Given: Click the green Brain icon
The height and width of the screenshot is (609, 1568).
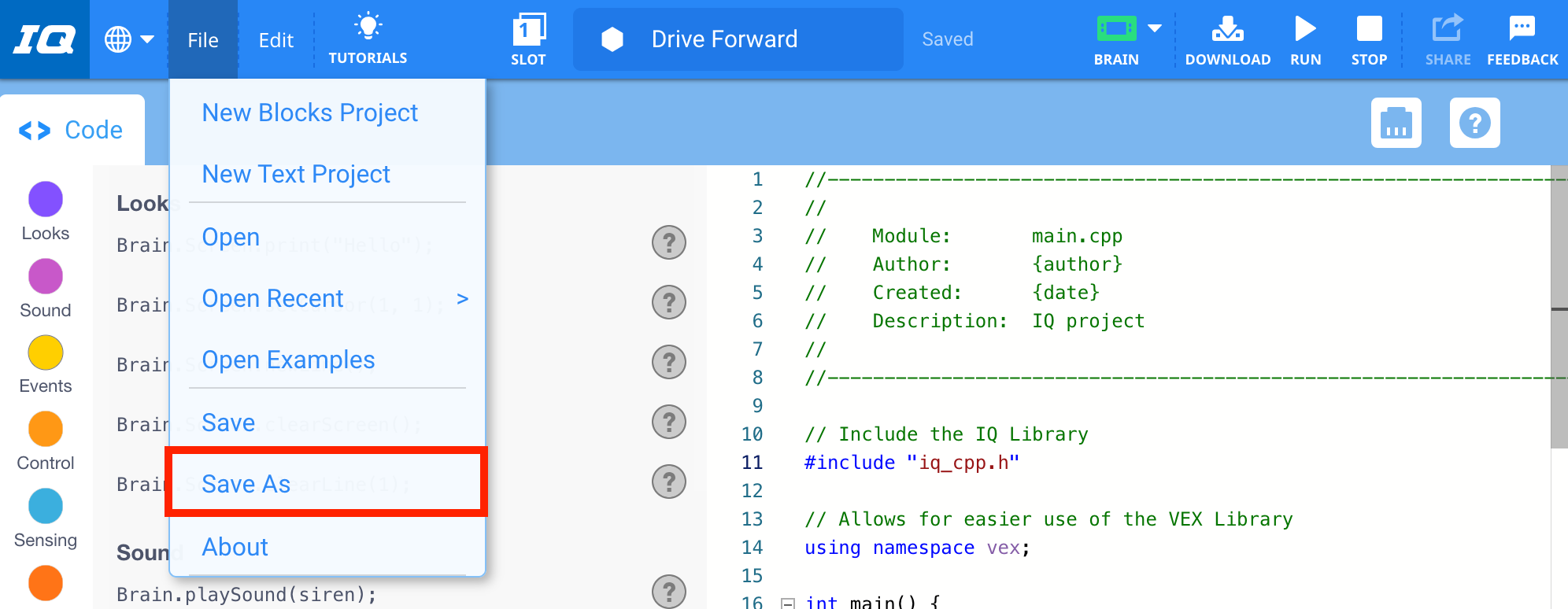Looking at the screenshot, I should click(1116, 29).
